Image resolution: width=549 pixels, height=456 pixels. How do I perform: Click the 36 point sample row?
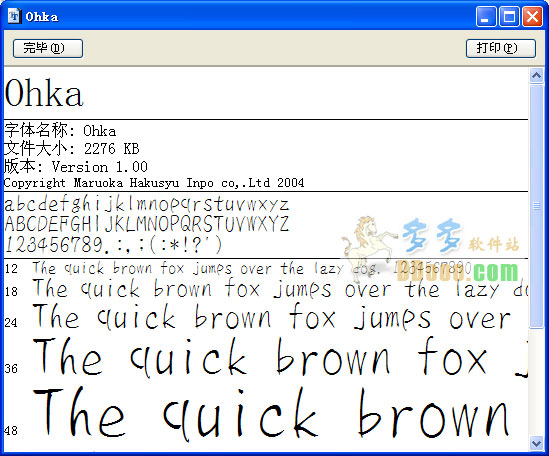pos(266,357)
